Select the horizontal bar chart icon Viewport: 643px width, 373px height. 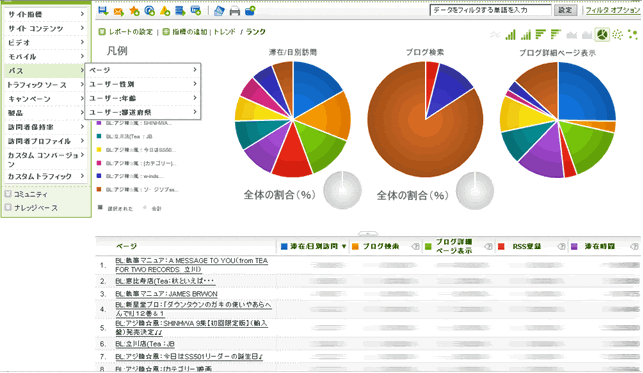tap(540, 35)
